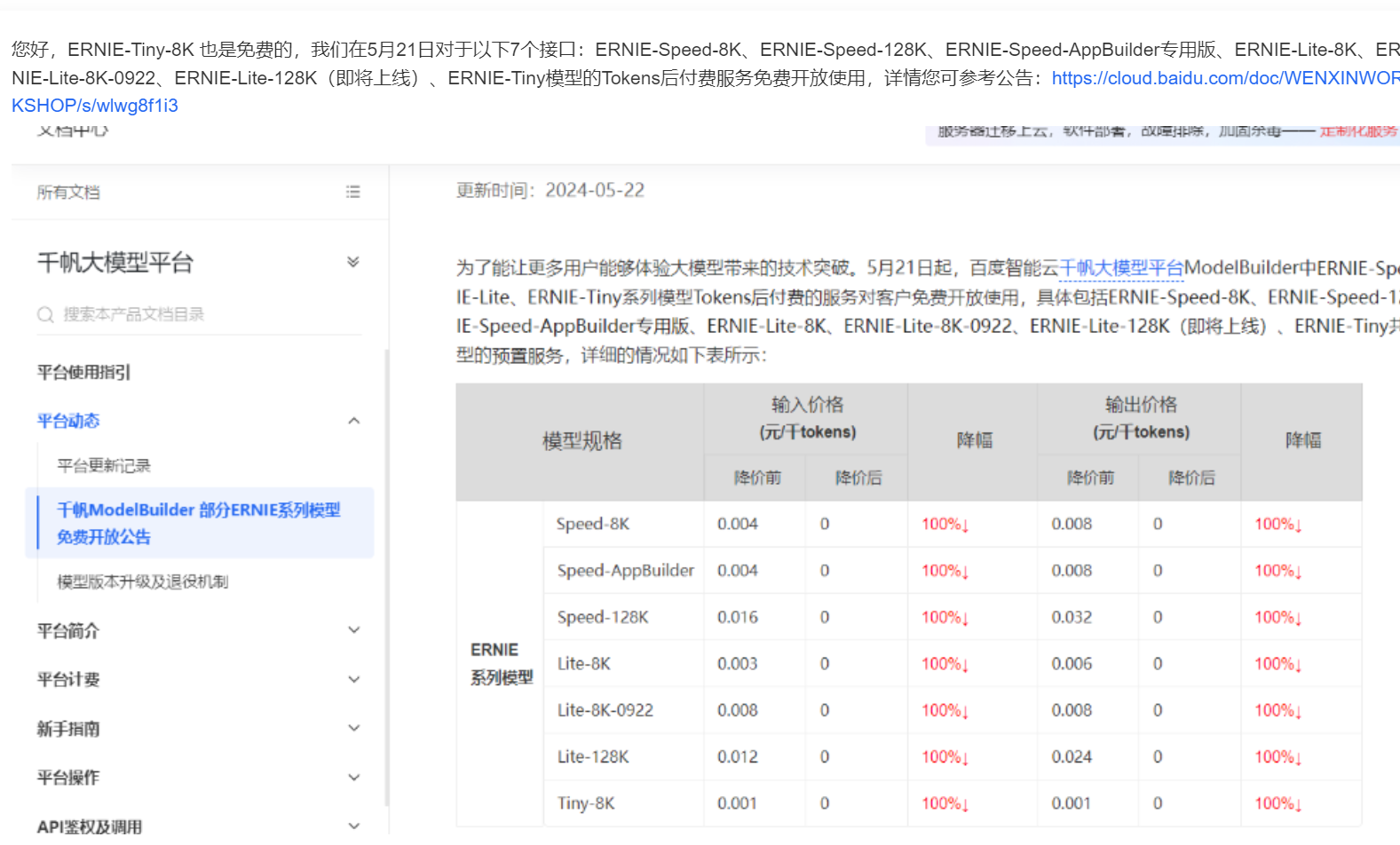Open the 平台计费 section label

(x=68, y=680)
